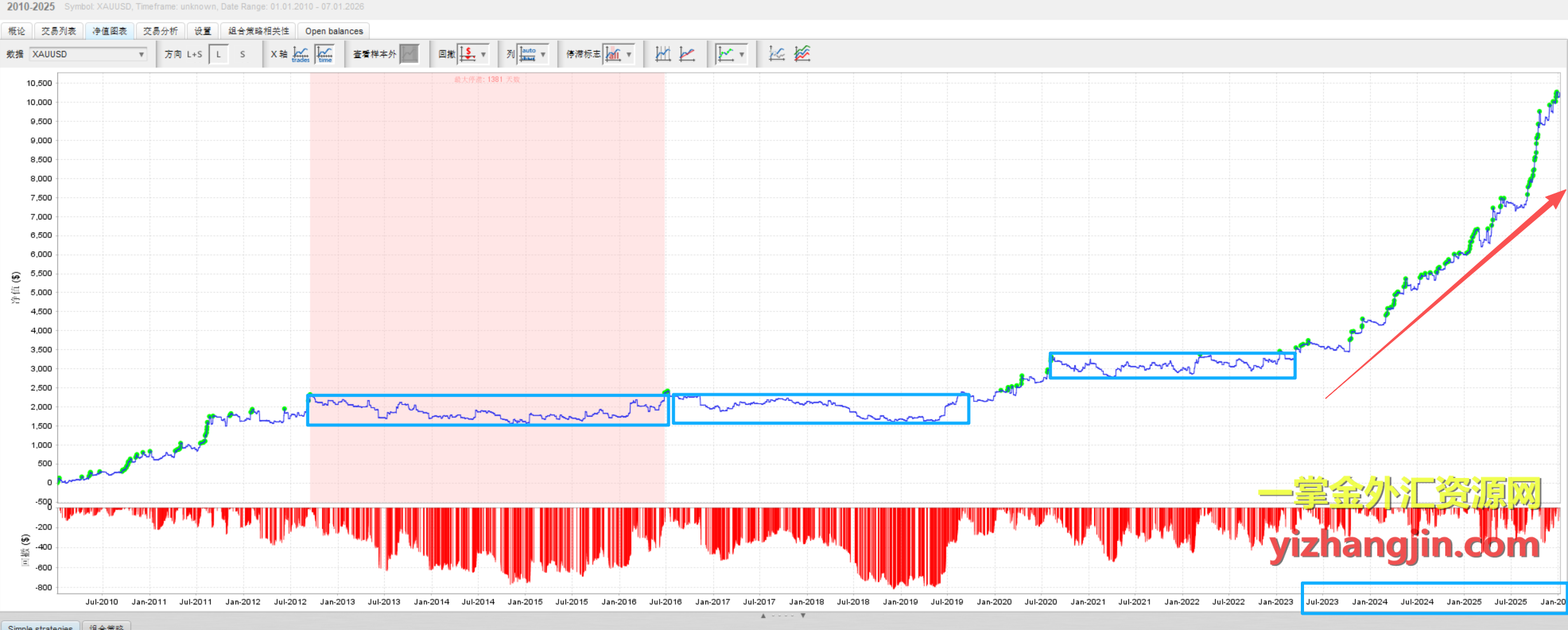Open the XAUUSD data dropdown
Screen dimensions: 1568x630
tap(88, 54)
